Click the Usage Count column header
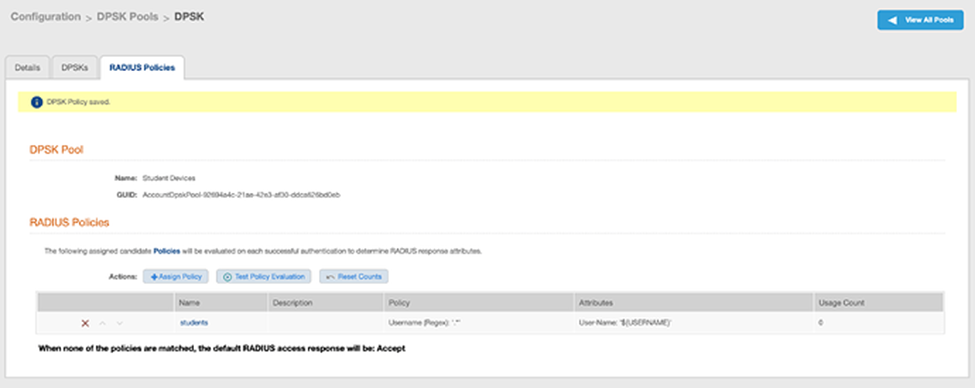Screen dimensions: 975x388 (x=879, y=303)
